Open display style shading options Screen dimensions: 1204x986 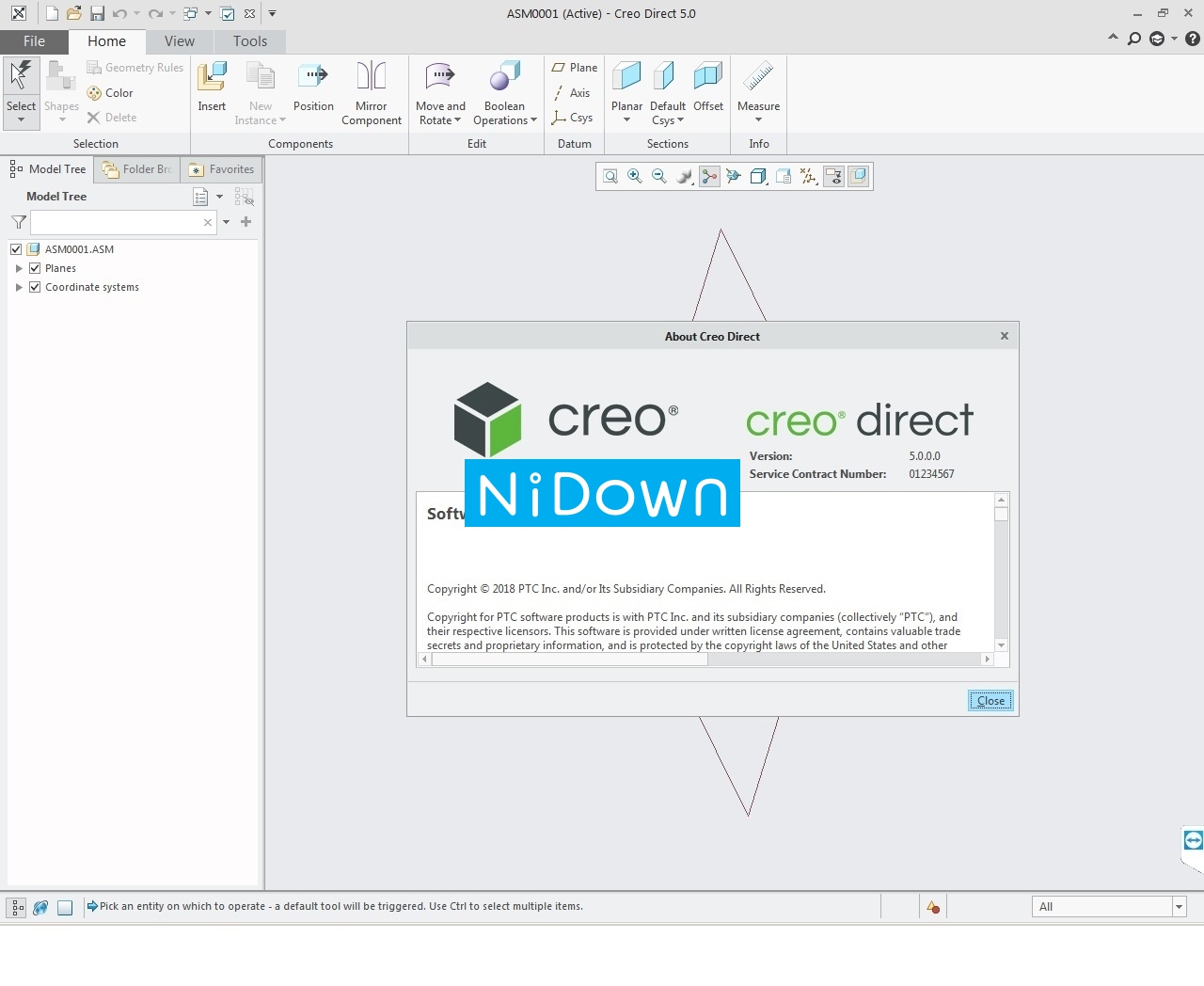(x=685, y=176)
